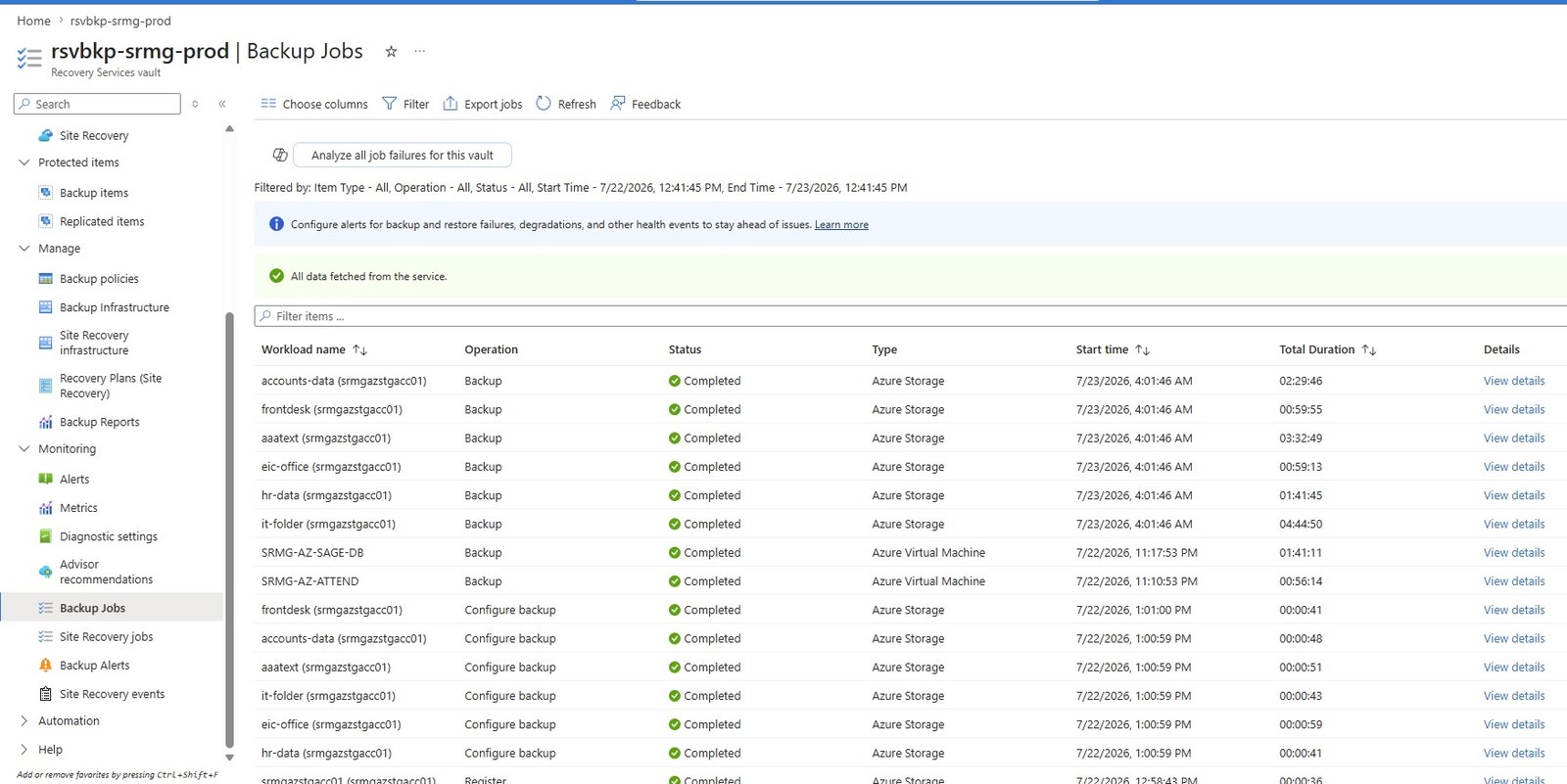The width and height of the screenshot is (1567, 784).
Task: Select Backup policies menu item
Action: 99,279
